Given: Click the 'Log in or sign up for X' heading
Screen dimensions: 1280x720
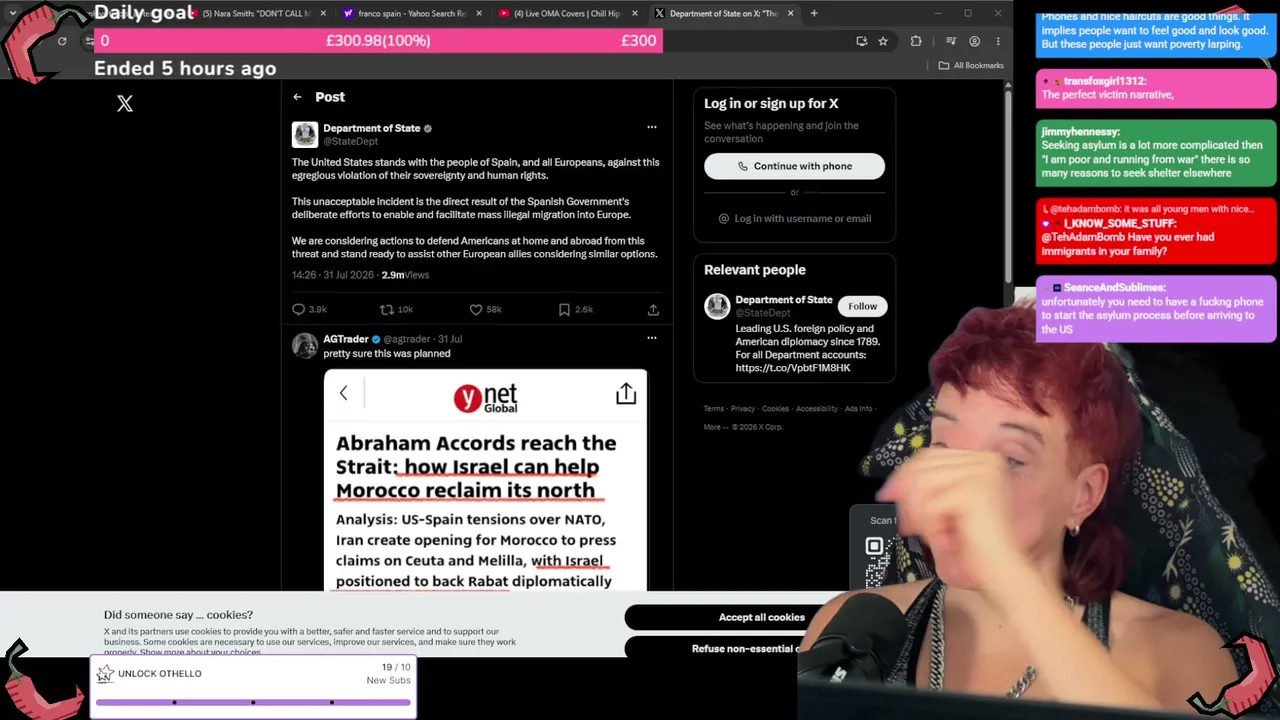Looking at the screenshot, I should pos(771,103).
